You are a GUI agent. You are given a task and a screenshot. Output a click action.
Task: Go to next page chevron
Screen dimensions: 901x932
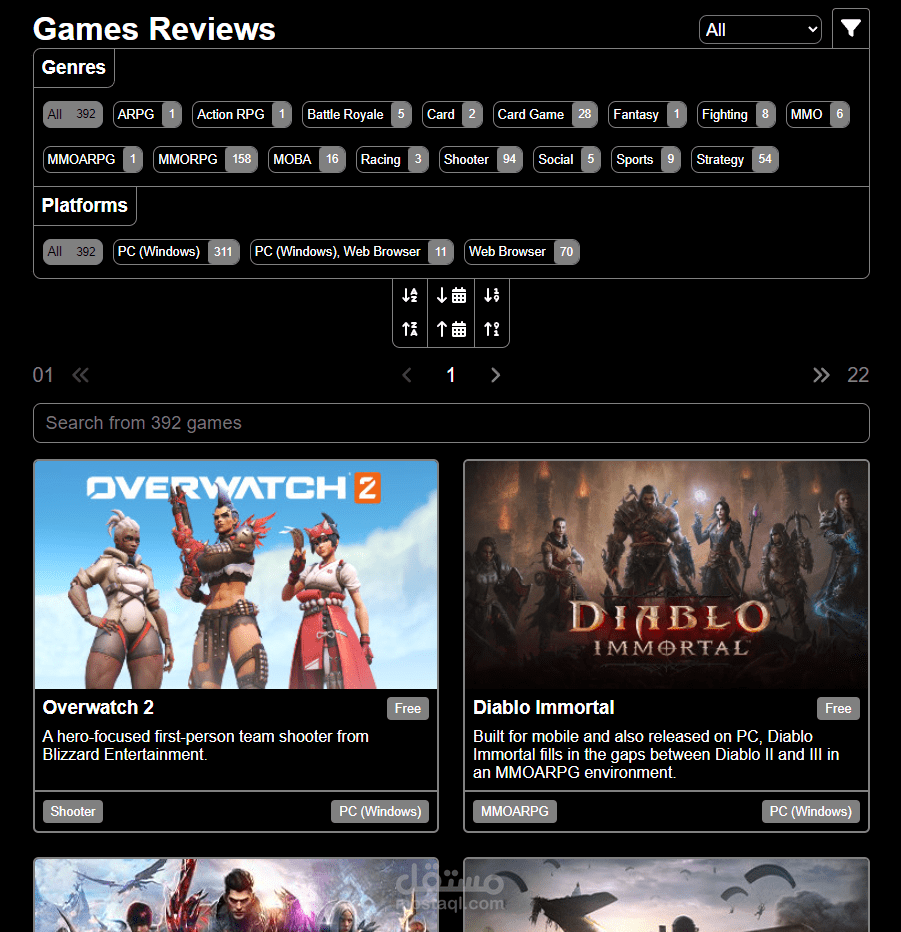pos(495,375)
